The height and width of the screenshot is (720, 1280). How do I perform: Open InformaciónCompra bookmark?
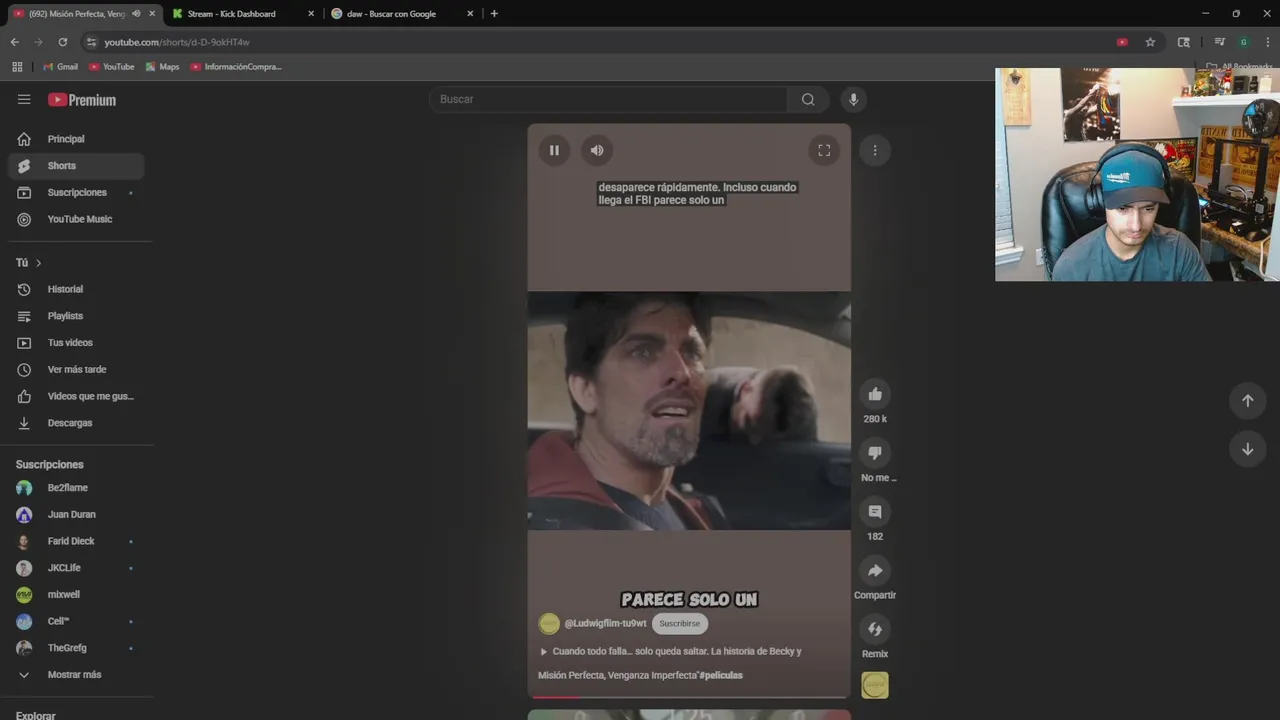(237, 67)
